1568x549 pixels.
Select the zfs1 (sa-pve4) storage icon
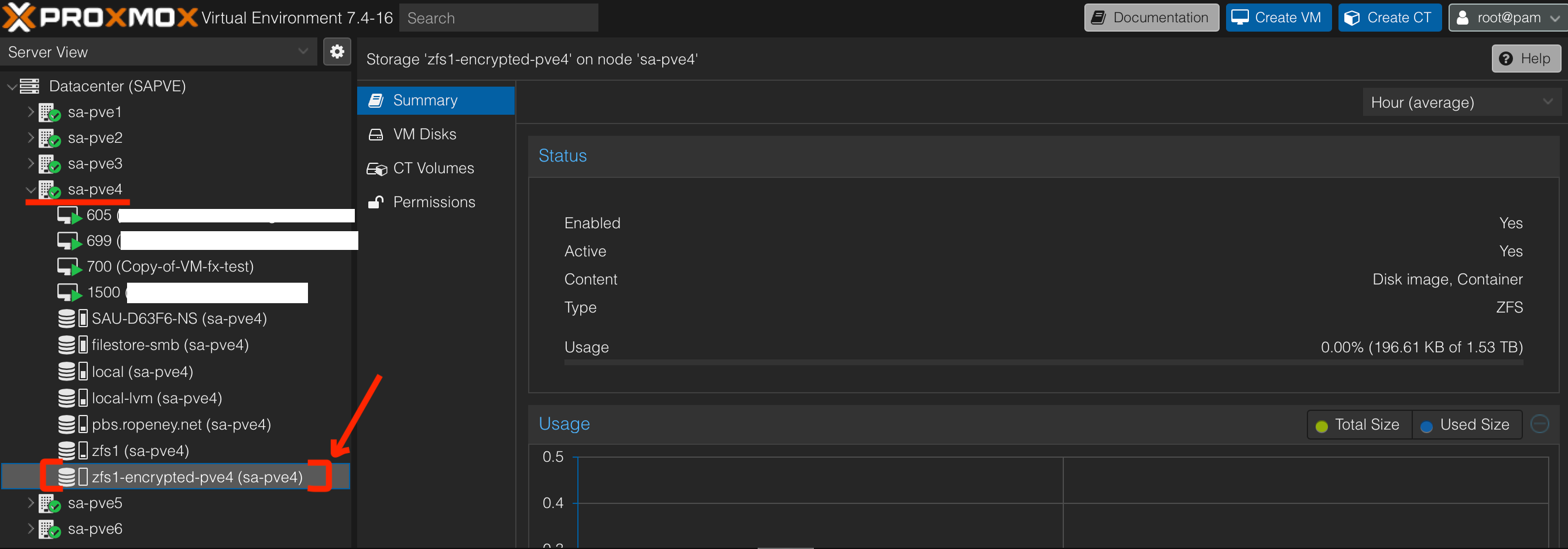(x=73, y=451)
